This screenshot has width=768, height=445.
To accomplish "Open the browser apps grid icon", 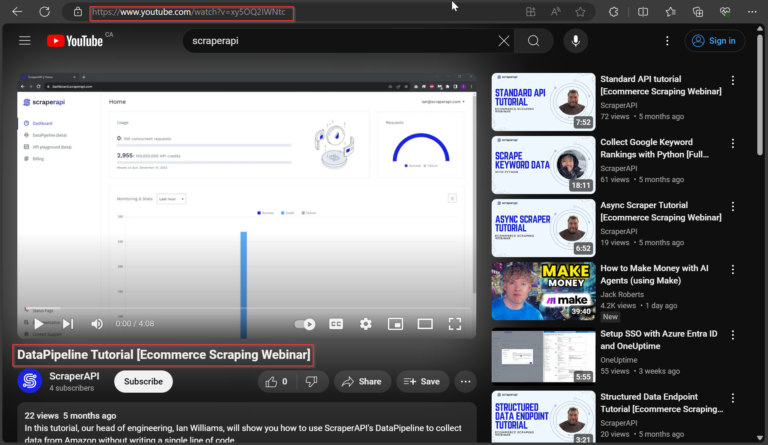I will click(530, 12).
